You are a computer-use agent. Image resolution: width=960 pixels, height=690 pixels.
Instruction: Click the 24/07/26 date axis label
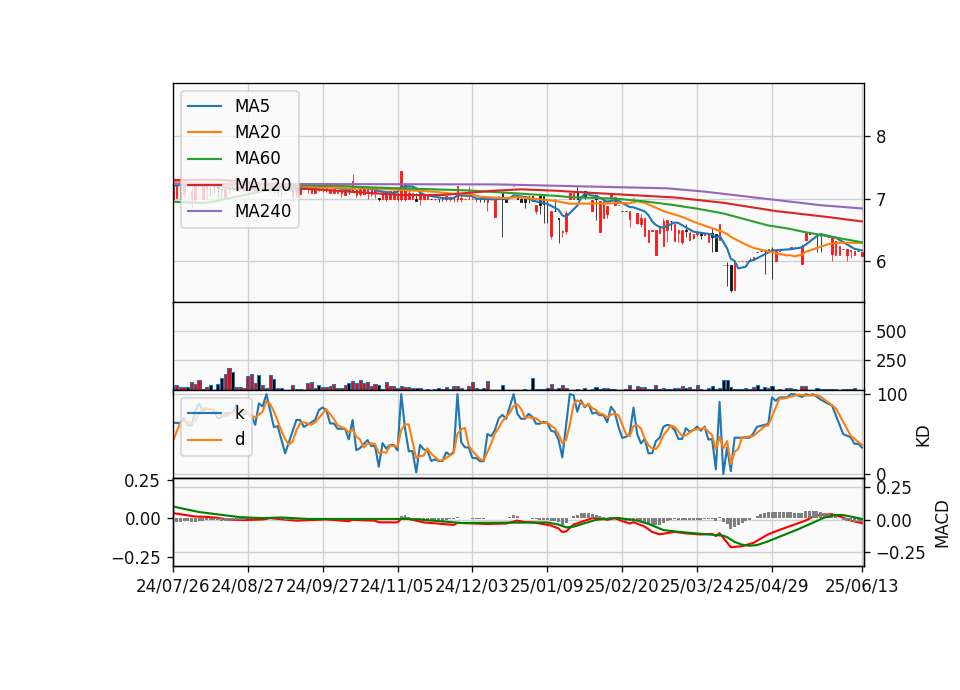point(173,586)
